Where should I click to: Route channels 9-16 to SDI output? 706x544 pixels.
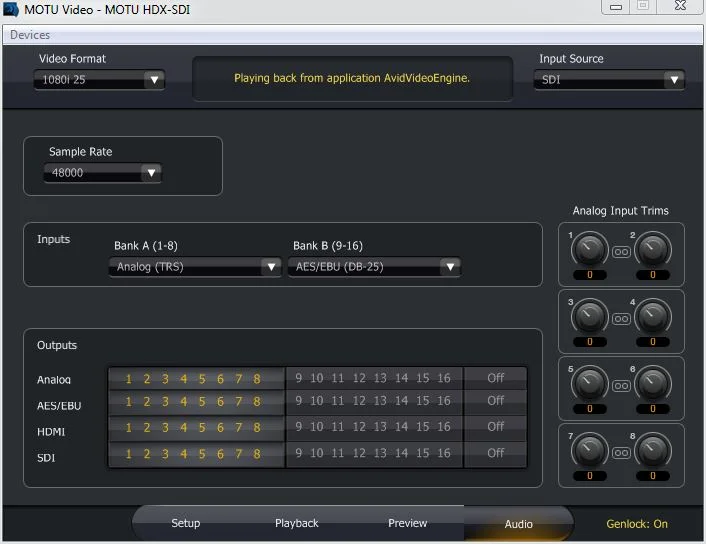pos(374,453)
